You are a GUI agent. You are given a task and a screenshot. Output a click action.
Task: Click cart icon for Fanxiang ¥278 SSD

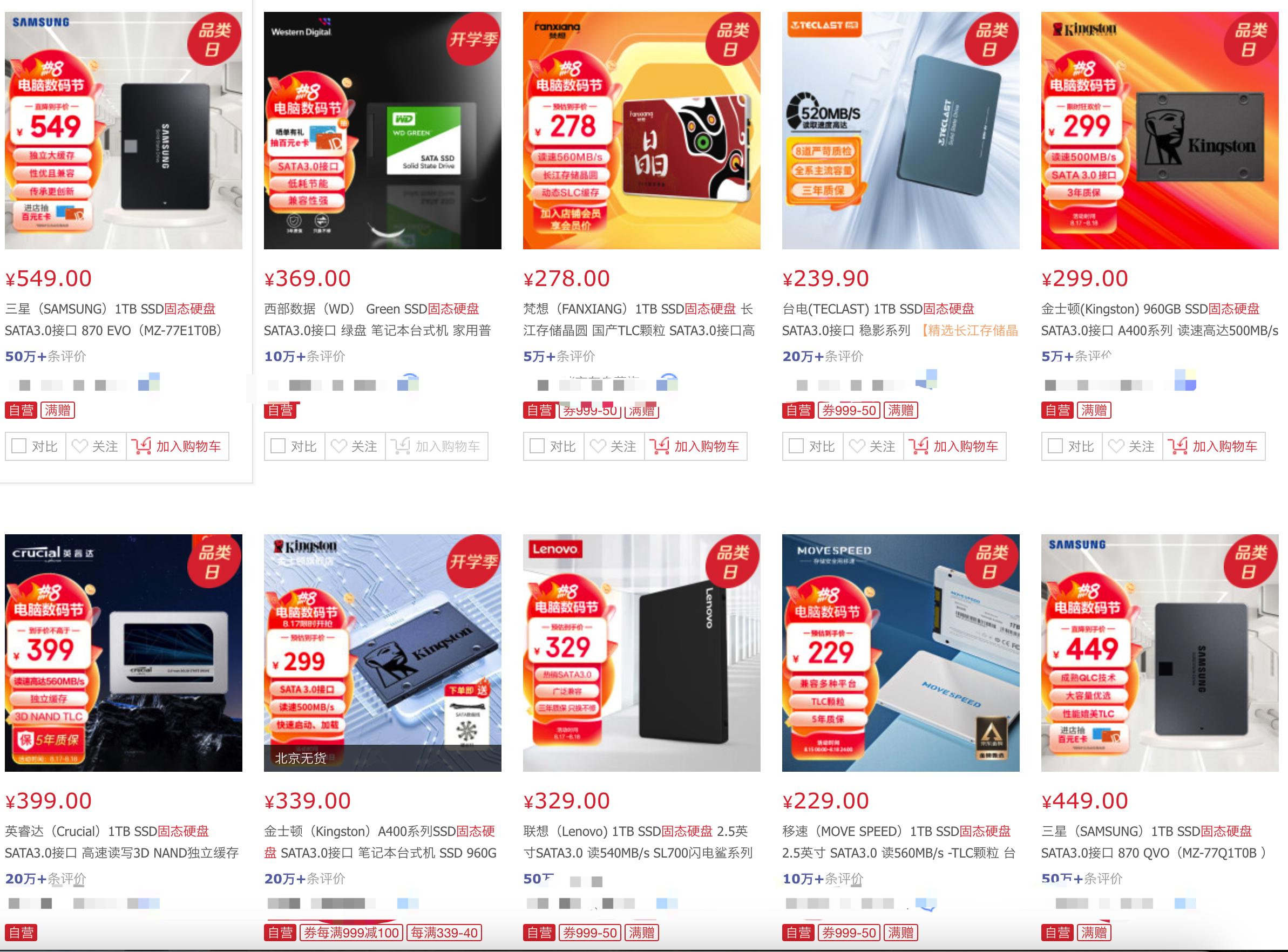[x=660, y=446]
